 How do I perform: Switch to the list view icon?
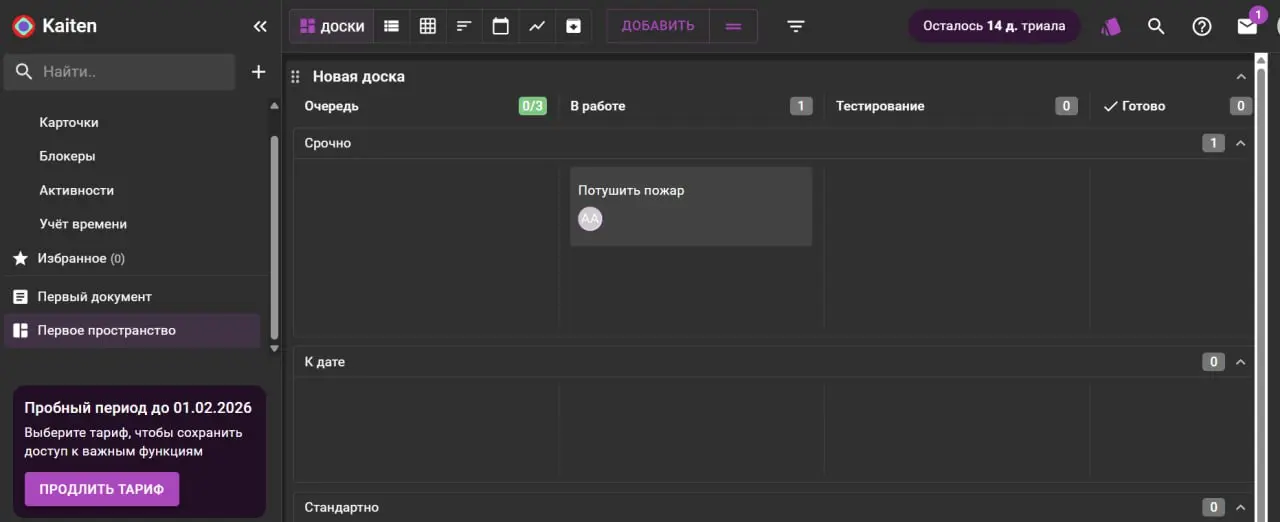[x=392, y=26]
